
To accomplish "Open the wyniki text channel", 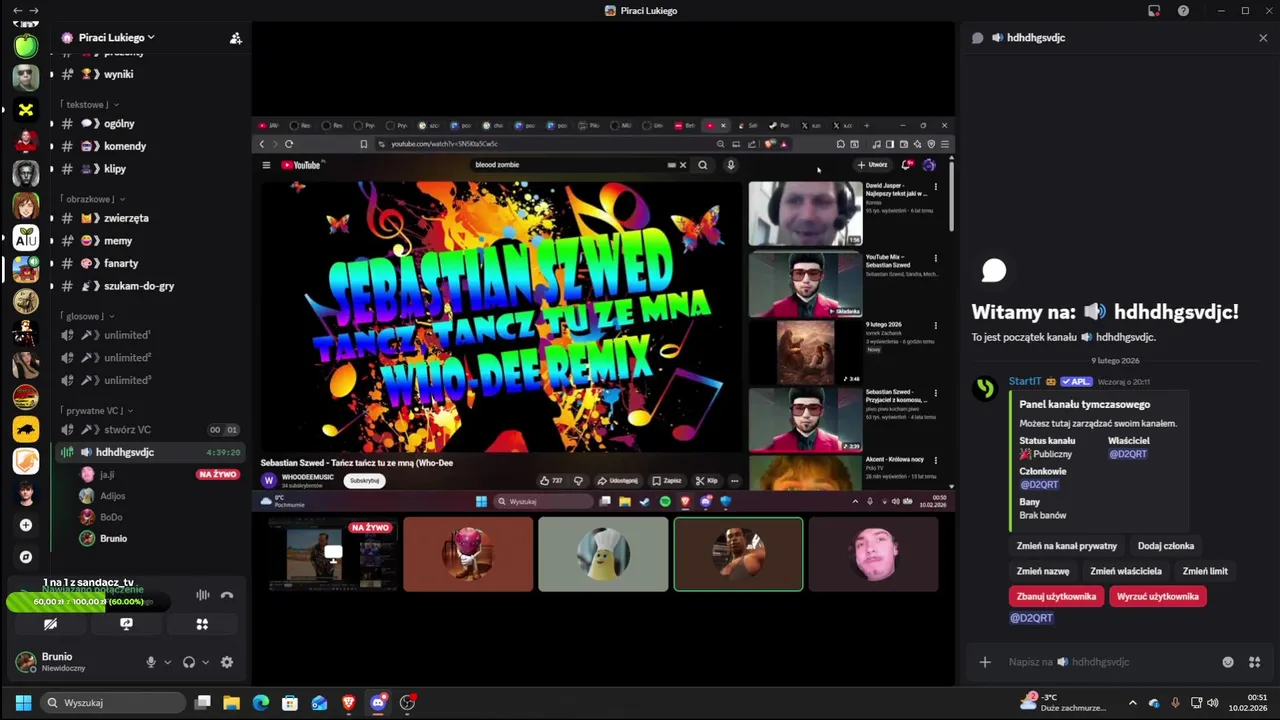I will 148,74.
